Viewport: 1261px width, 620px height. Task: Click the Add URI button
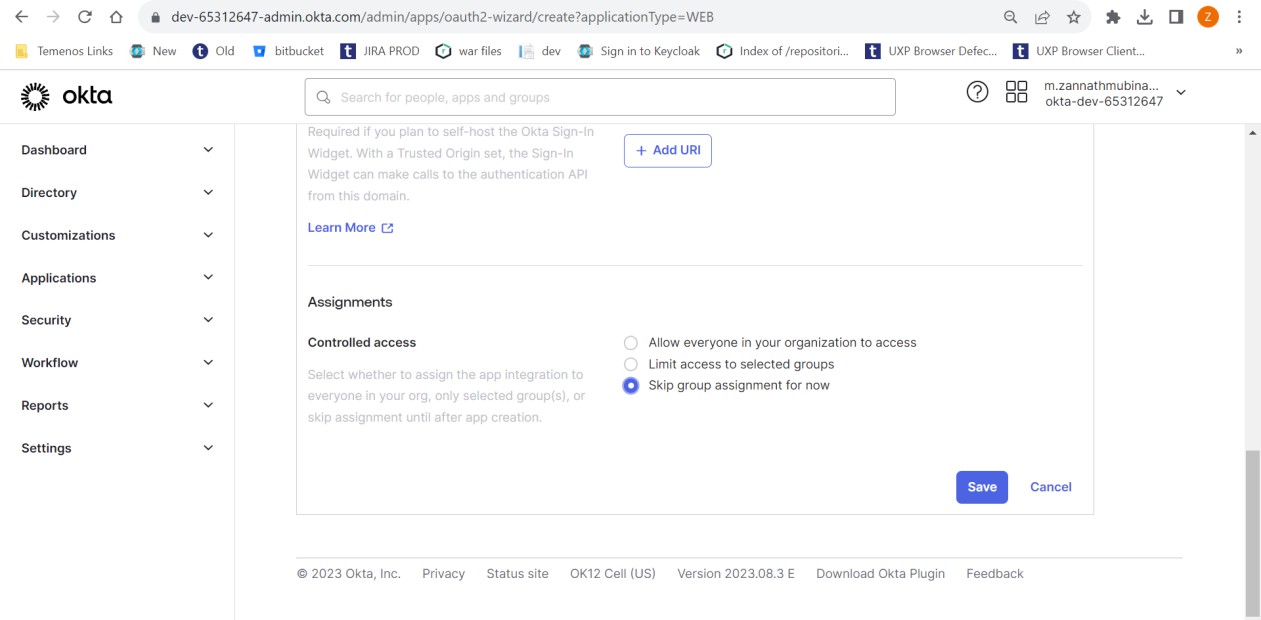(x=667, y=150)
